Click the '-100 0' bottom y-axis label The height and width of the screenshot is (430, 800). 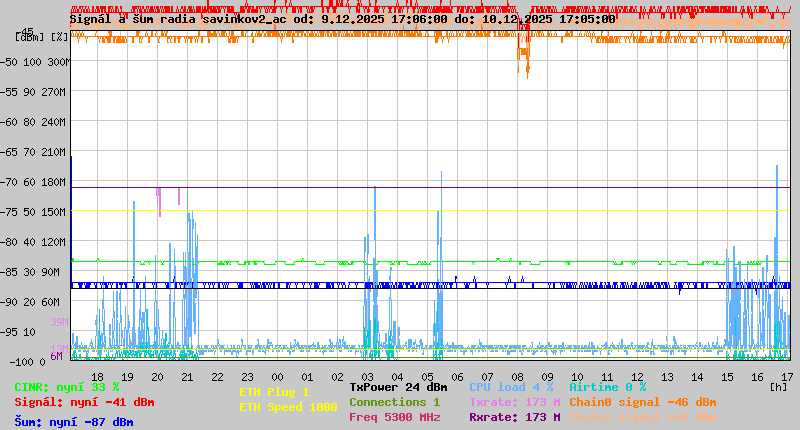point(28,362)
